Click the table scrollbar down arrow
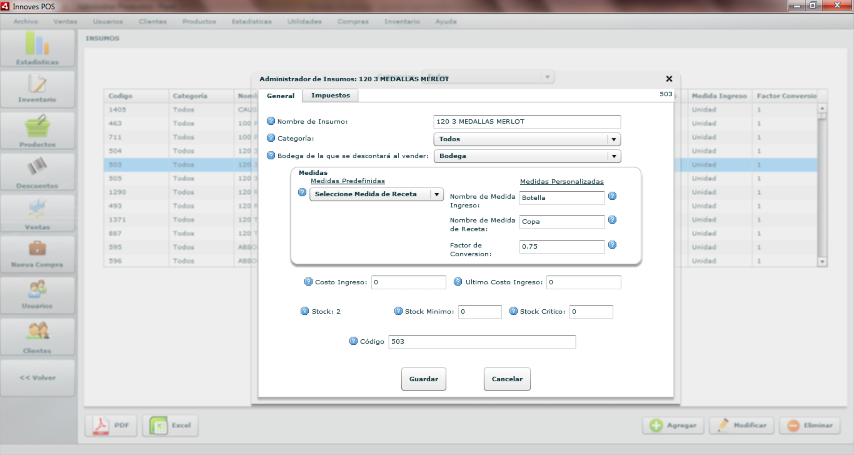The image size is (854, 455). 822,262
